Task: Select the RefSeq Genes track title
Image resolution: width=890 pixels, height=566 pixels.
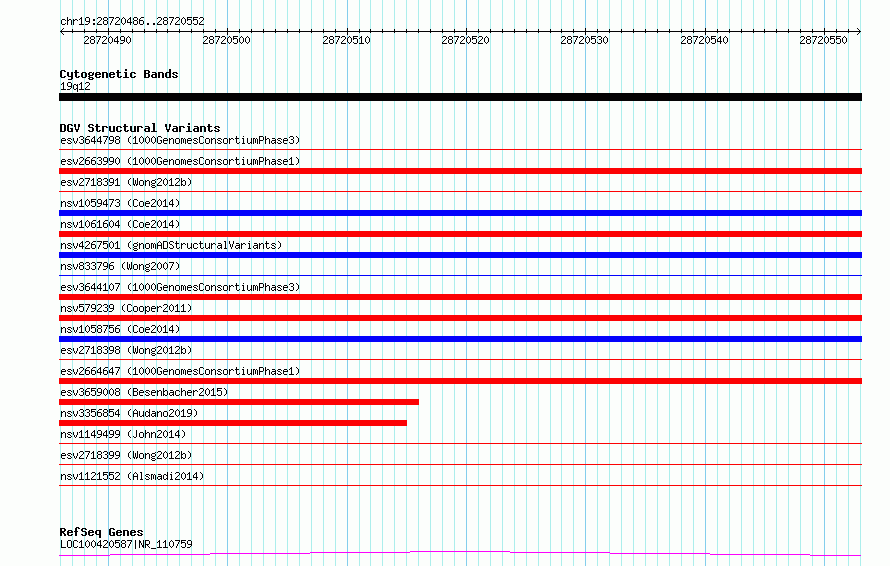Action: pos(102,533)
